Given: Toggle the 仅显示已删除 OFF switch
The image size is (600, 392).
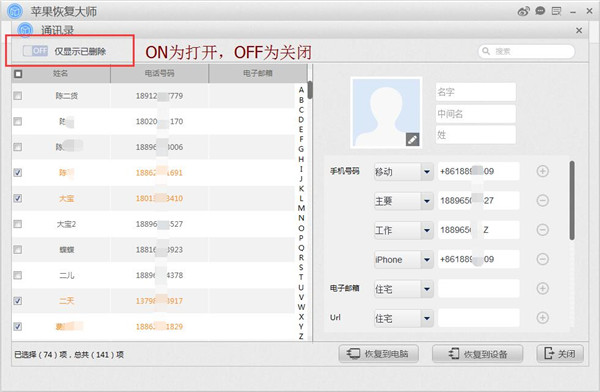Looking at the screenshot, I should (x=35, y=51).
